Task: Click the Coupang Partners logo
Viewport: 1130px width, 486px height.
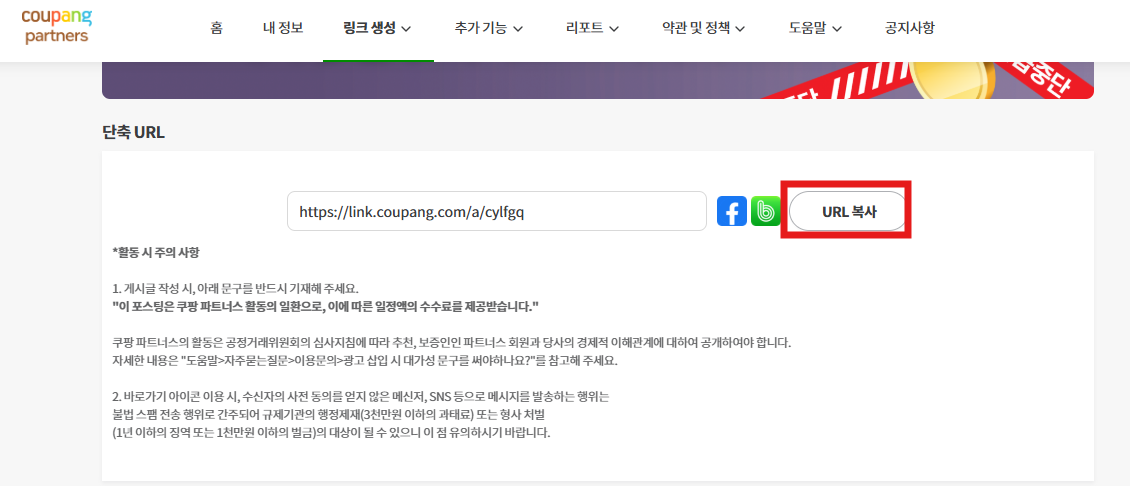Action: click(x=56, y=26)
